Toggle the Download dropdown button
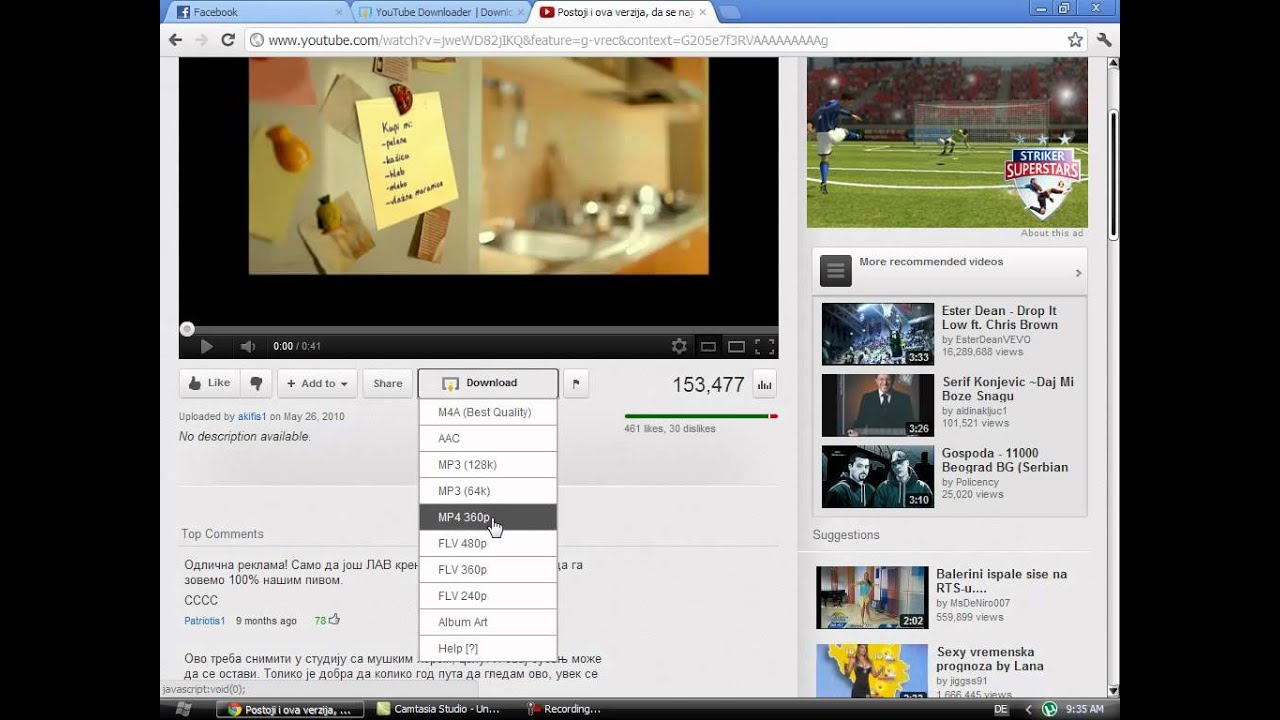Image resolution: width=1280 pixels, height=720 pixels. click(x=488, y=383)
